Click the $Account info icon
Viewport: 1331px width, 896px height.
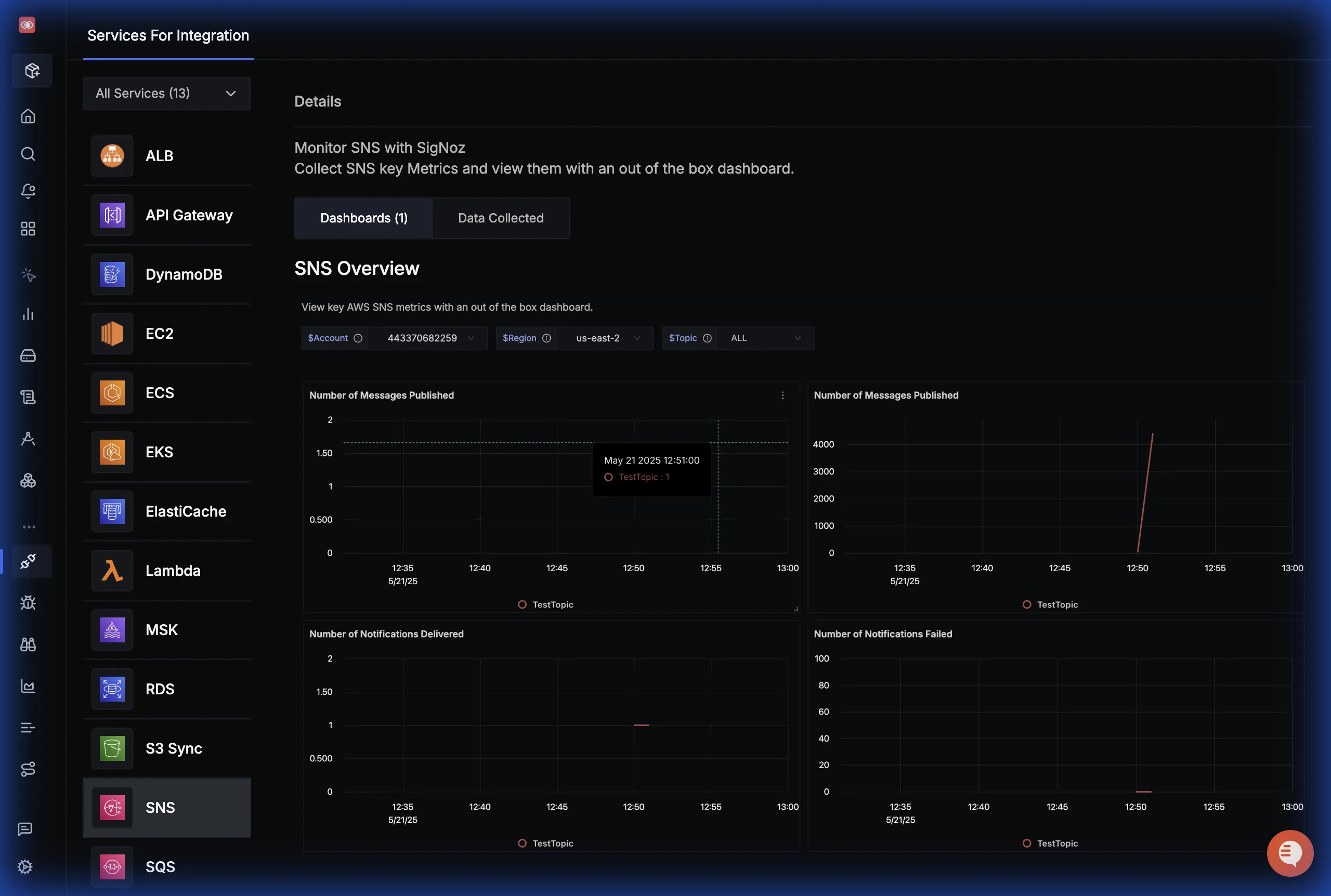point(358,338)
